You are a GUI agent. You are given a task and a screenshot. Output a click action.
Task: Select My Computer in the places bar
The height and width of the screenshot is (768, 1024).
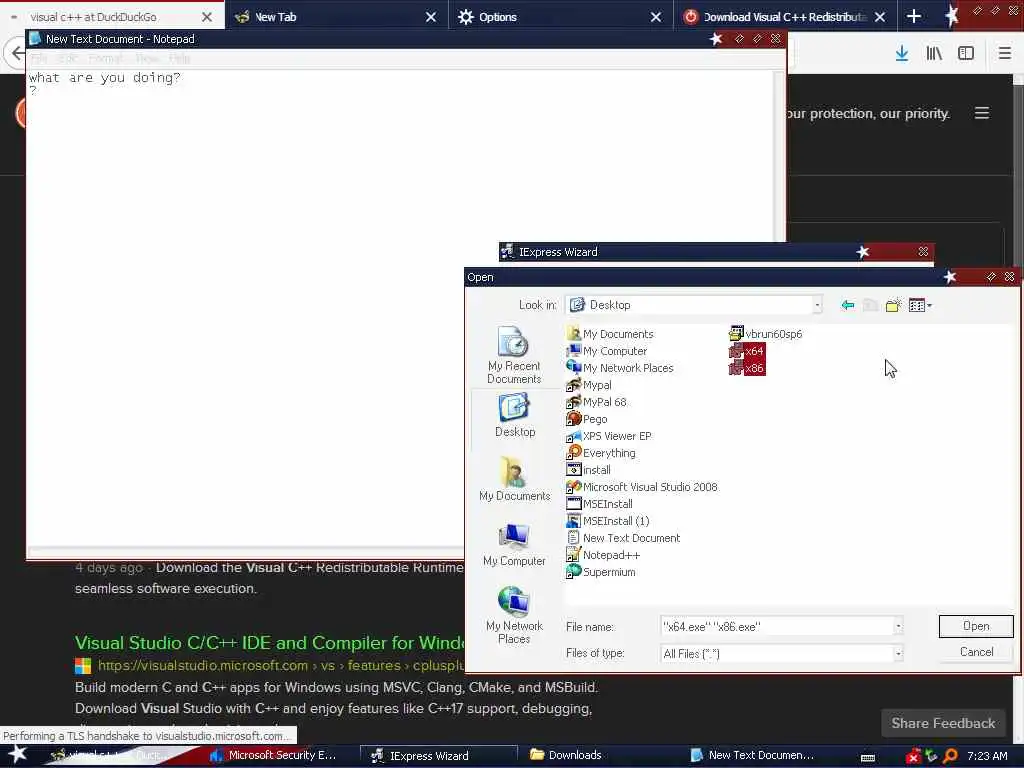click(514, 545)
